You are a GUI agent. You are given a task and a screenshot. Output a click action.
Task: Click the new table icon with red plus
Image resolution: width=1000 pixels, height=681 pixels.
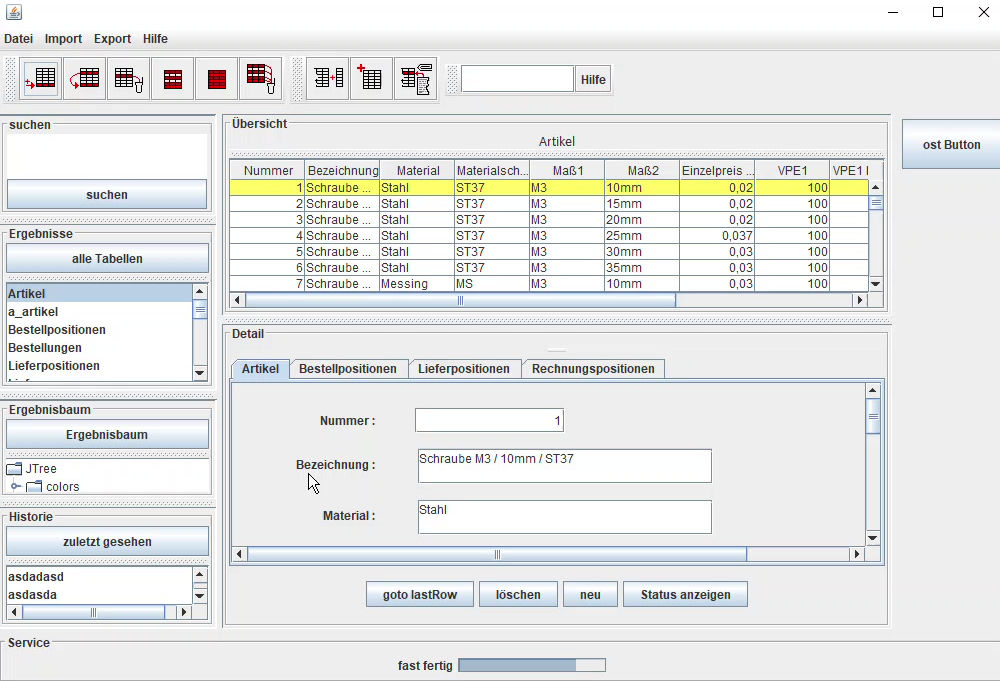(371, 79)
